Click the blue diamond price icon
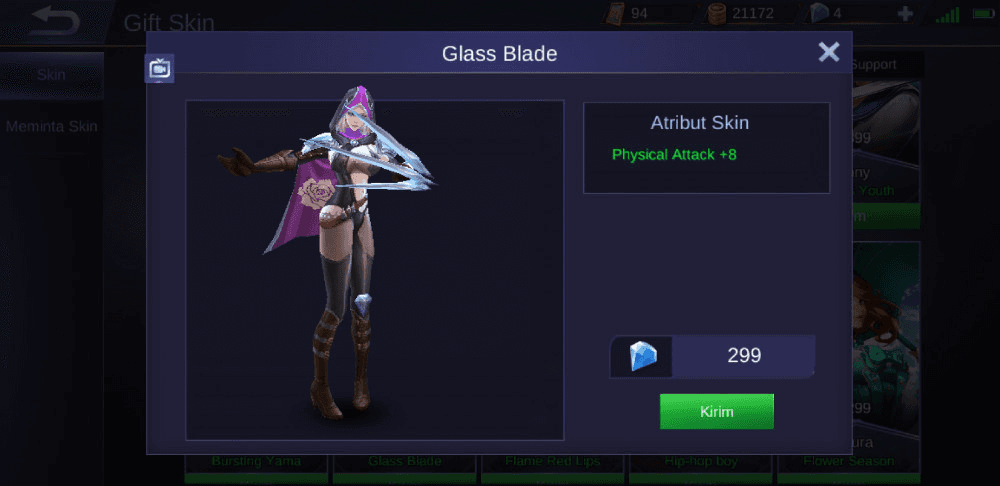This screenshot has height=486, width=1000. pyautogui.click(x=642, y=356)
